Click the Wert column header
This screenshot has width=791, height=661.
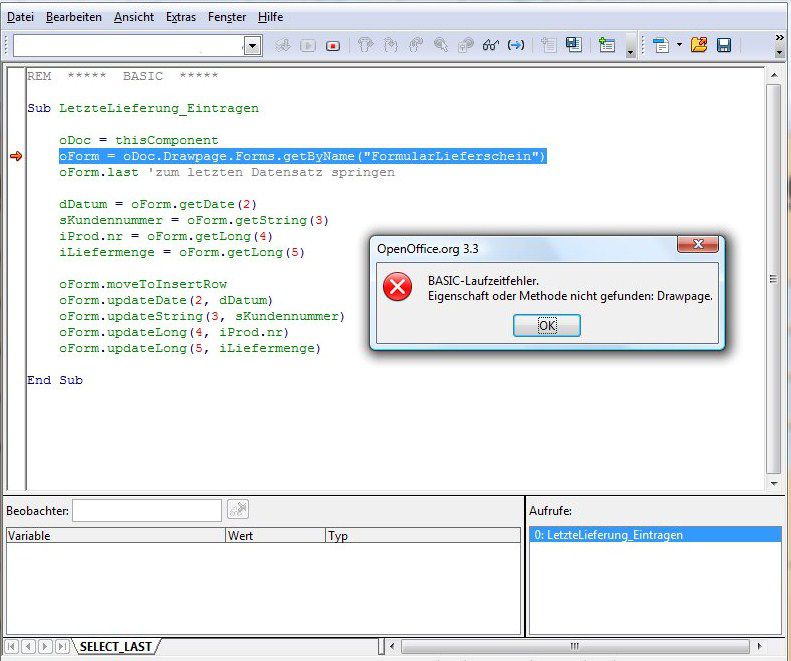[275, 535]
